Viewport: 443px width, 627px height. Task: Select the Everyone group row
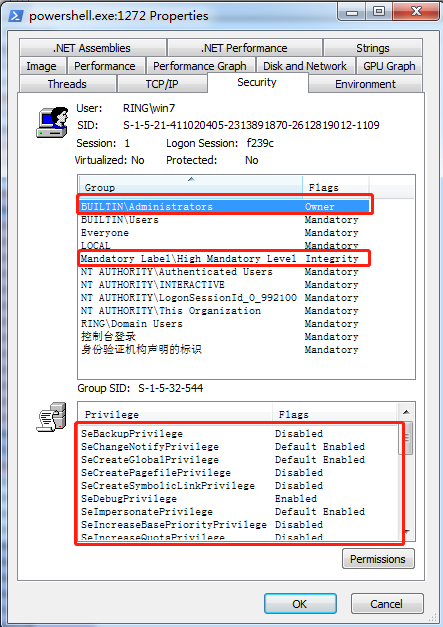[224, 233]
